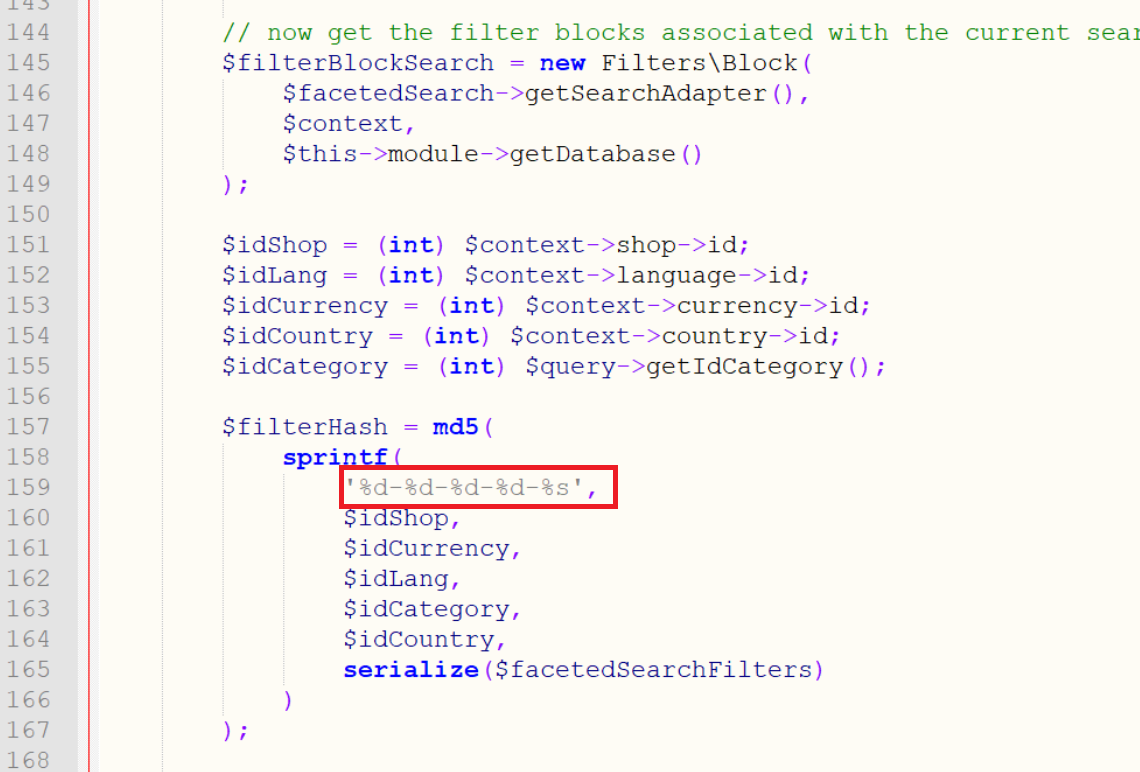Click the 'new' keyword on line 145

click(562, 63)
